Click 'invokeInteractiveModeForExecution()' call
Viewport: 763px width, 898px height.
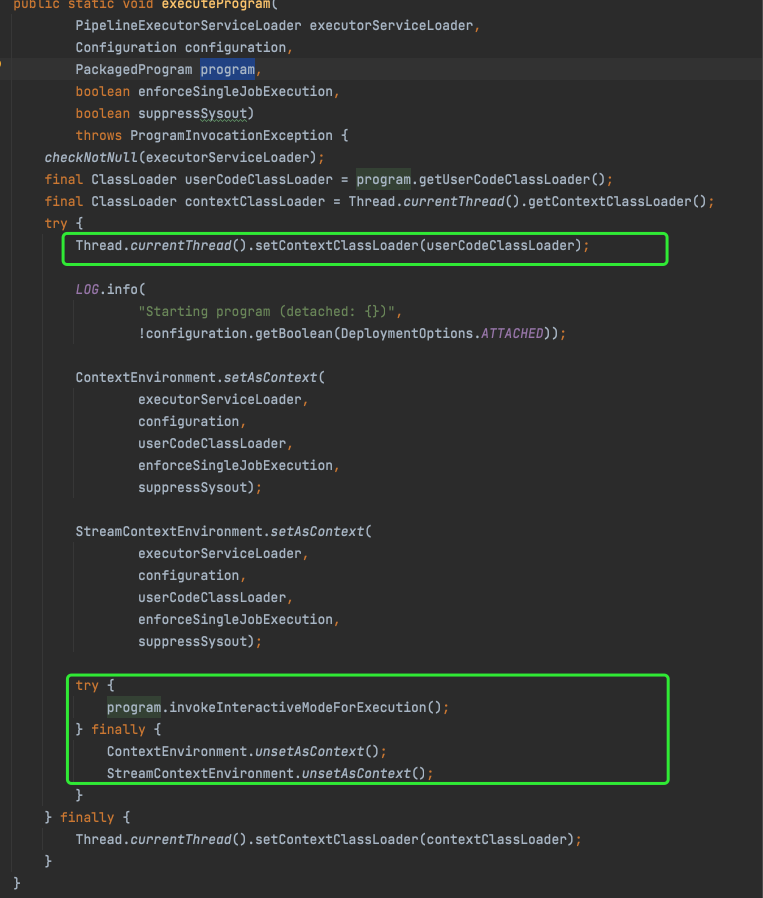click(305, 708)
